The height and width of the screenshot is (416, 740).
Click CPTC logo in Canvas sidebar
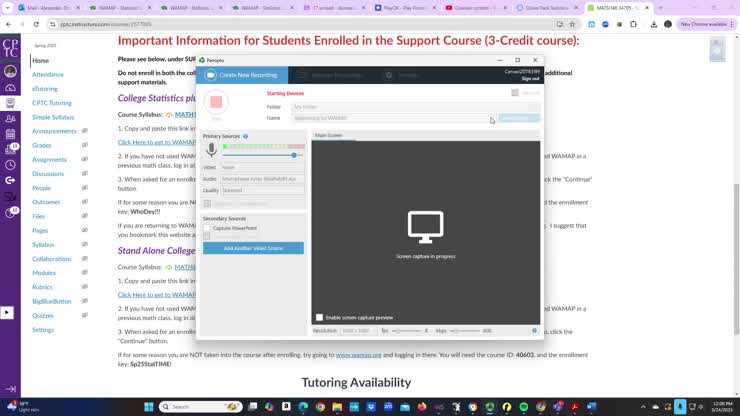click(10, 48)
